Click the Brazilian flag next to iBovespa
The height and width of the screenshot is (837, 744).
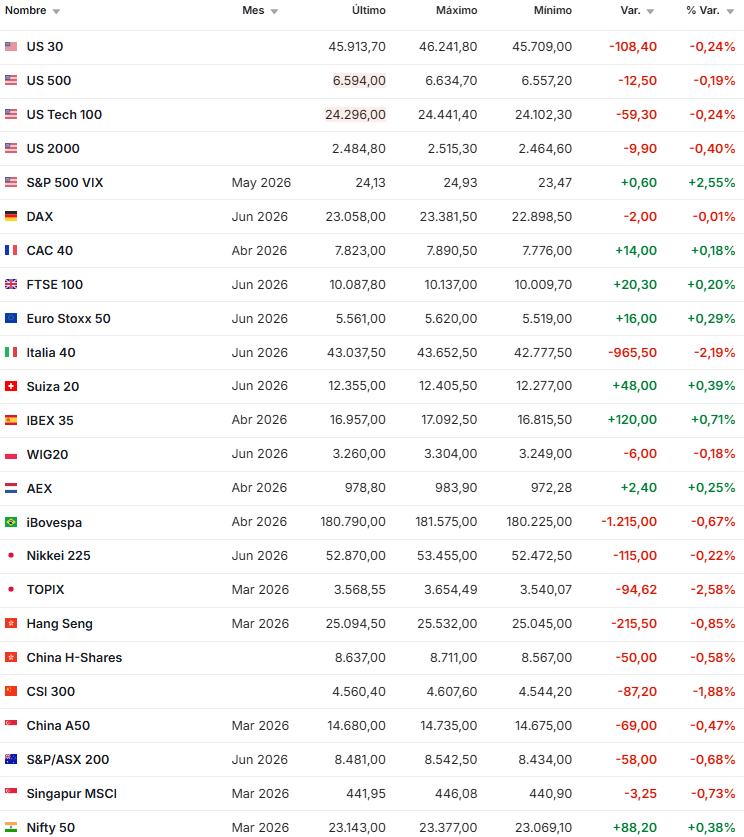(x=12, y=522)
